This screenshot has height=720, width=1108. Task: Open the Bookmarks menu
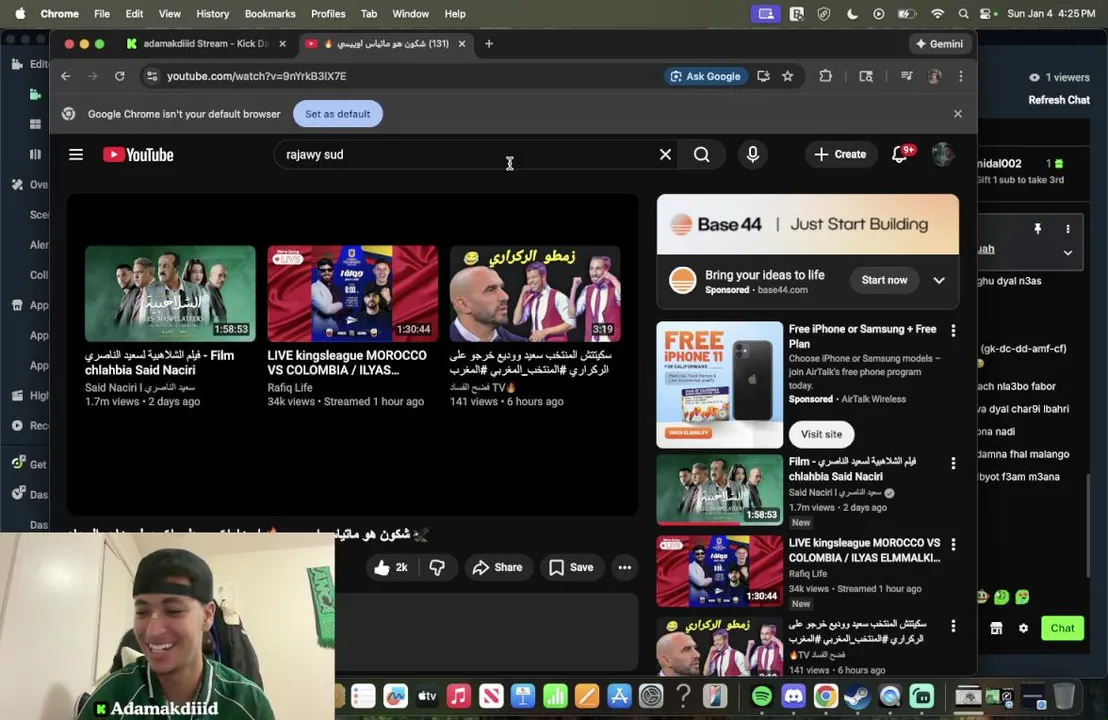pyautogui.click(x=270, y=13)
